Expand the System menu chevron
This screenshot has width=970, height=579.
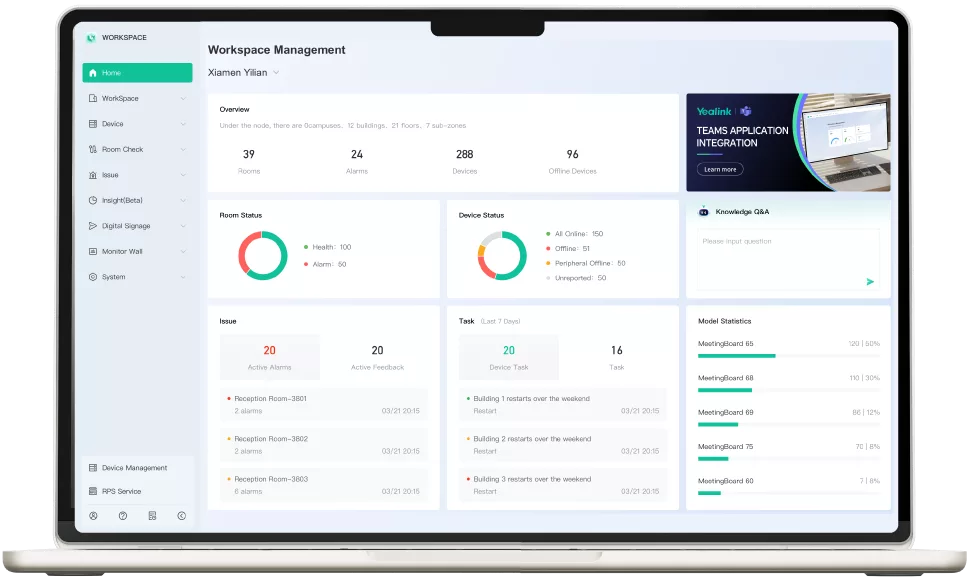click(183, 277)
